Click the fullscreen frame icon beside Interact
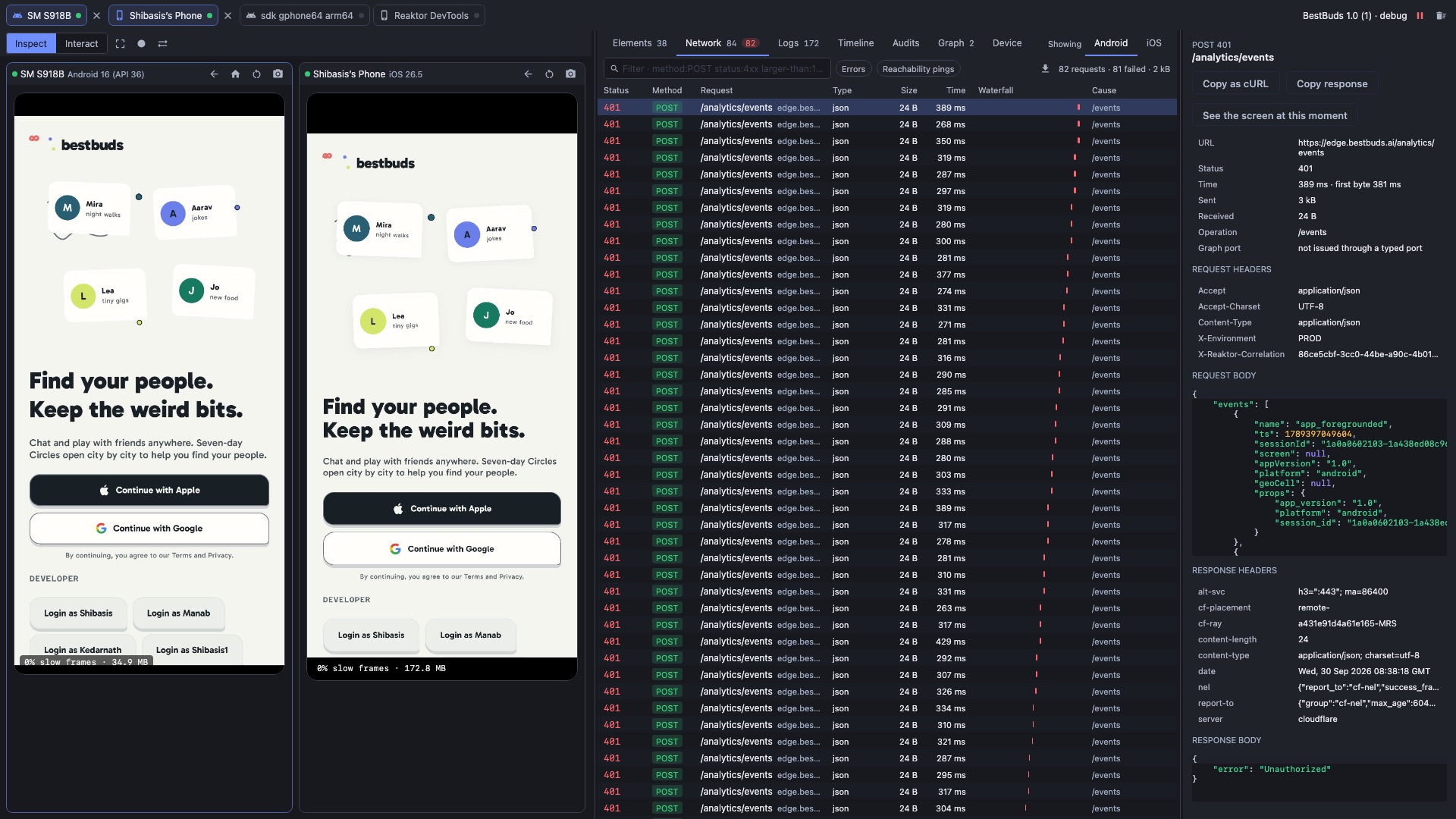Screen dimensions: 1456x819 tap(120, 44)
